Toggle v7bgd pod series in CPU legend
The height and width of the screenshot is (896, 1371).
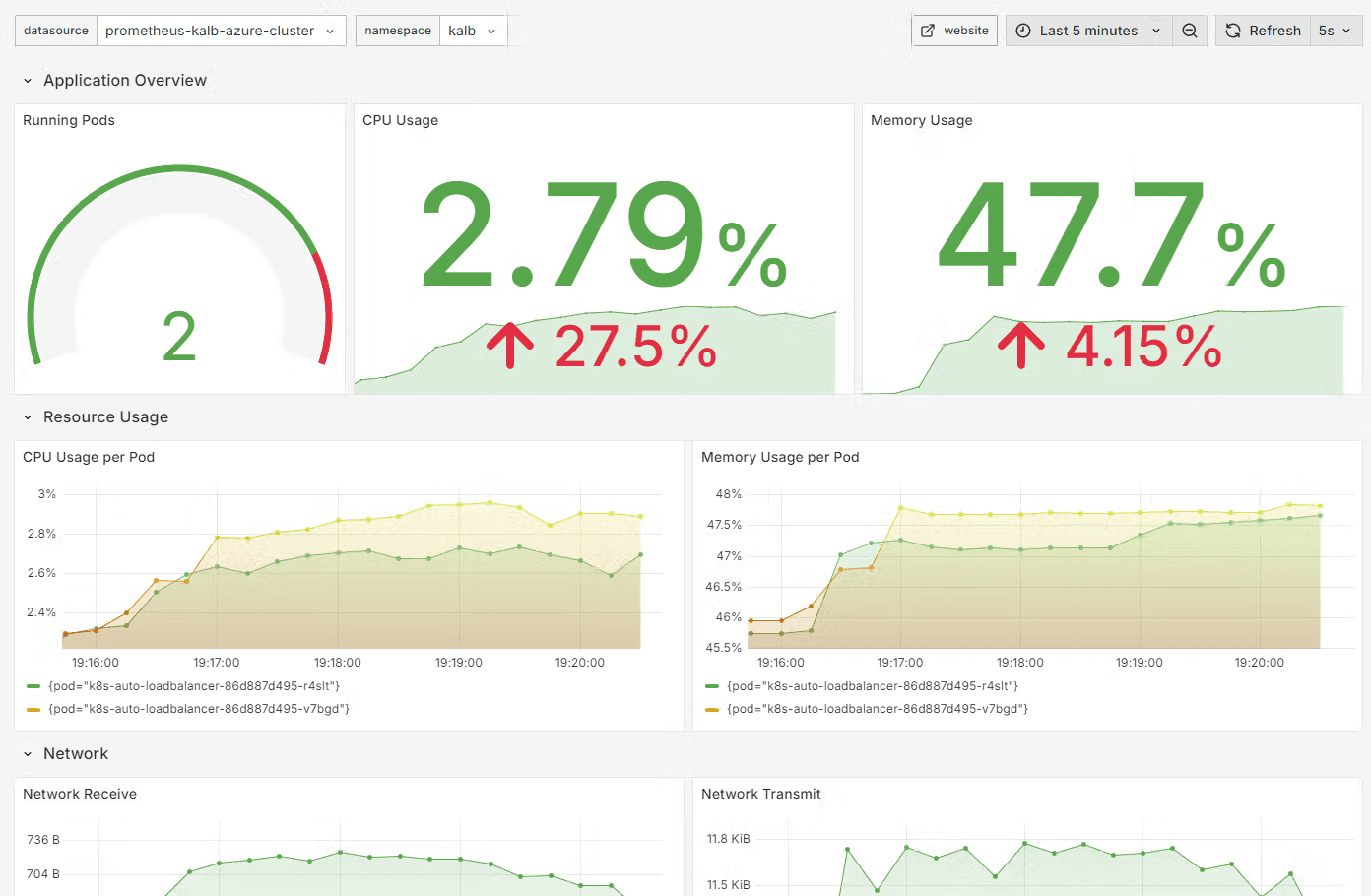point(198,709)
